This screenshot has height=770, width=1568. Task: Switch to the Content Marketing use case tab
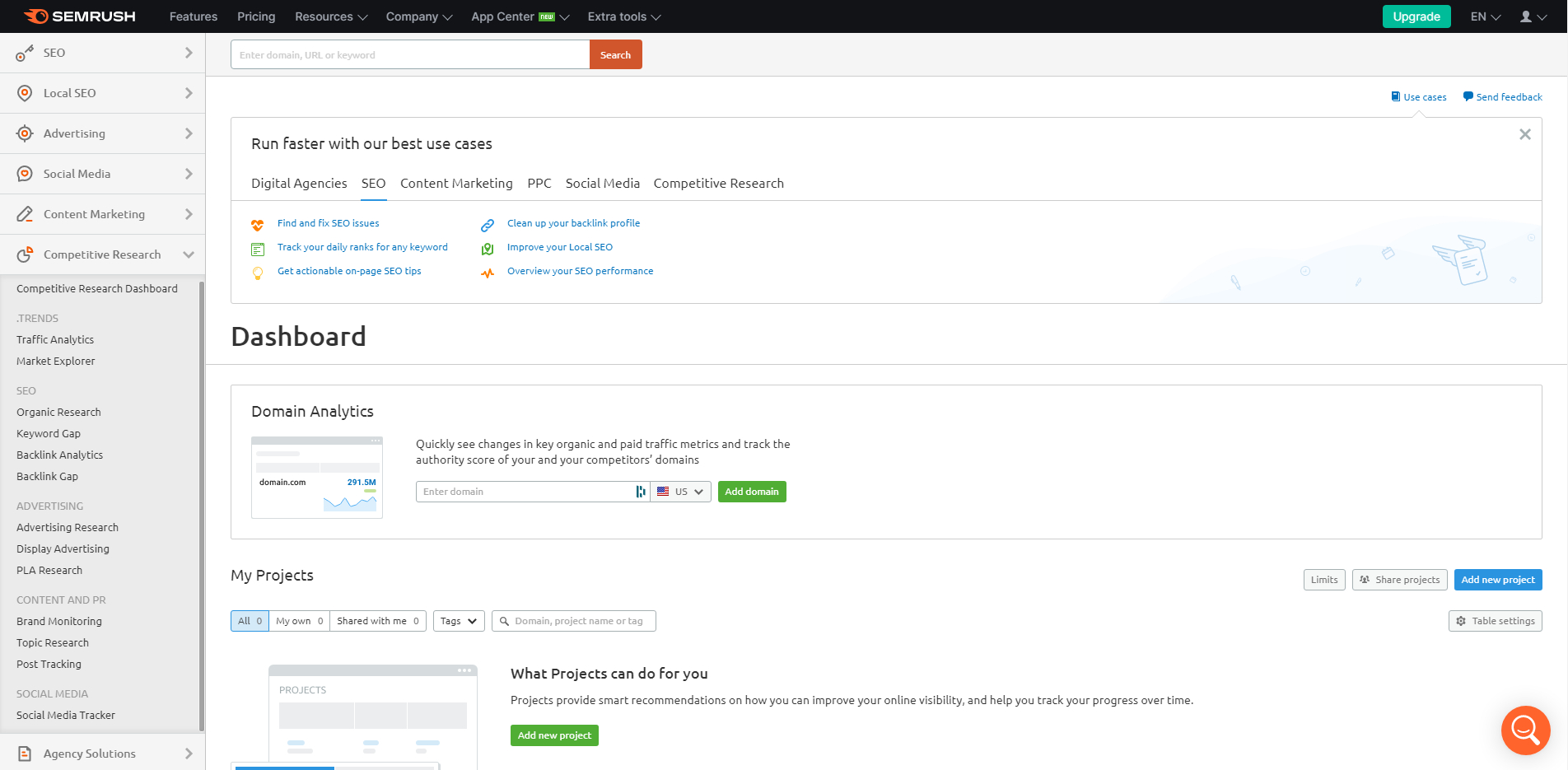click(x=456, y=184)
